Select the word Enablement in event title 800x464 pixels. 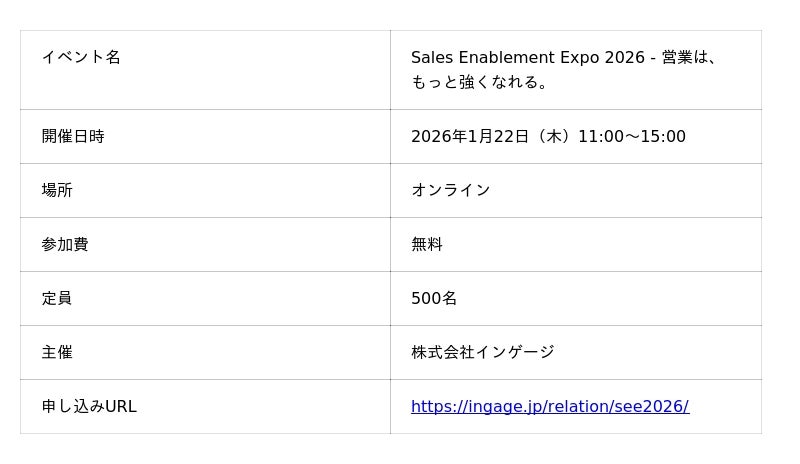[504, 57]
